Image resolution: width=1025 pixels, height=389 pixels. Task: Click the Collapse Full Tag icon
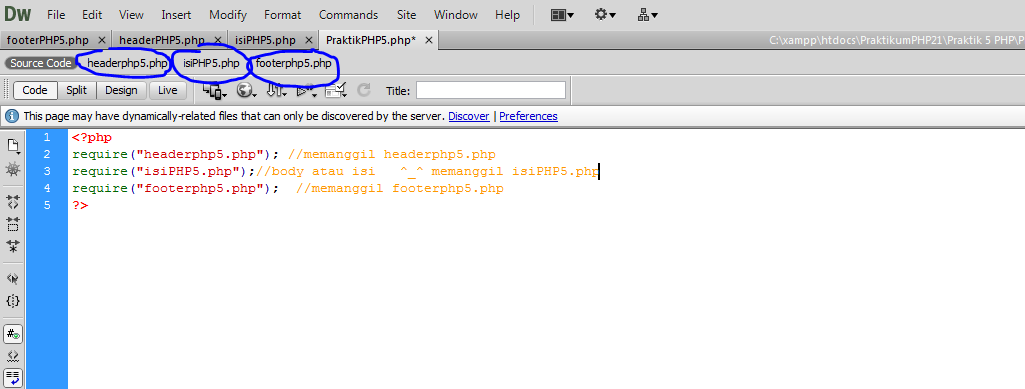pyautogui.click(x=12, y=201)
